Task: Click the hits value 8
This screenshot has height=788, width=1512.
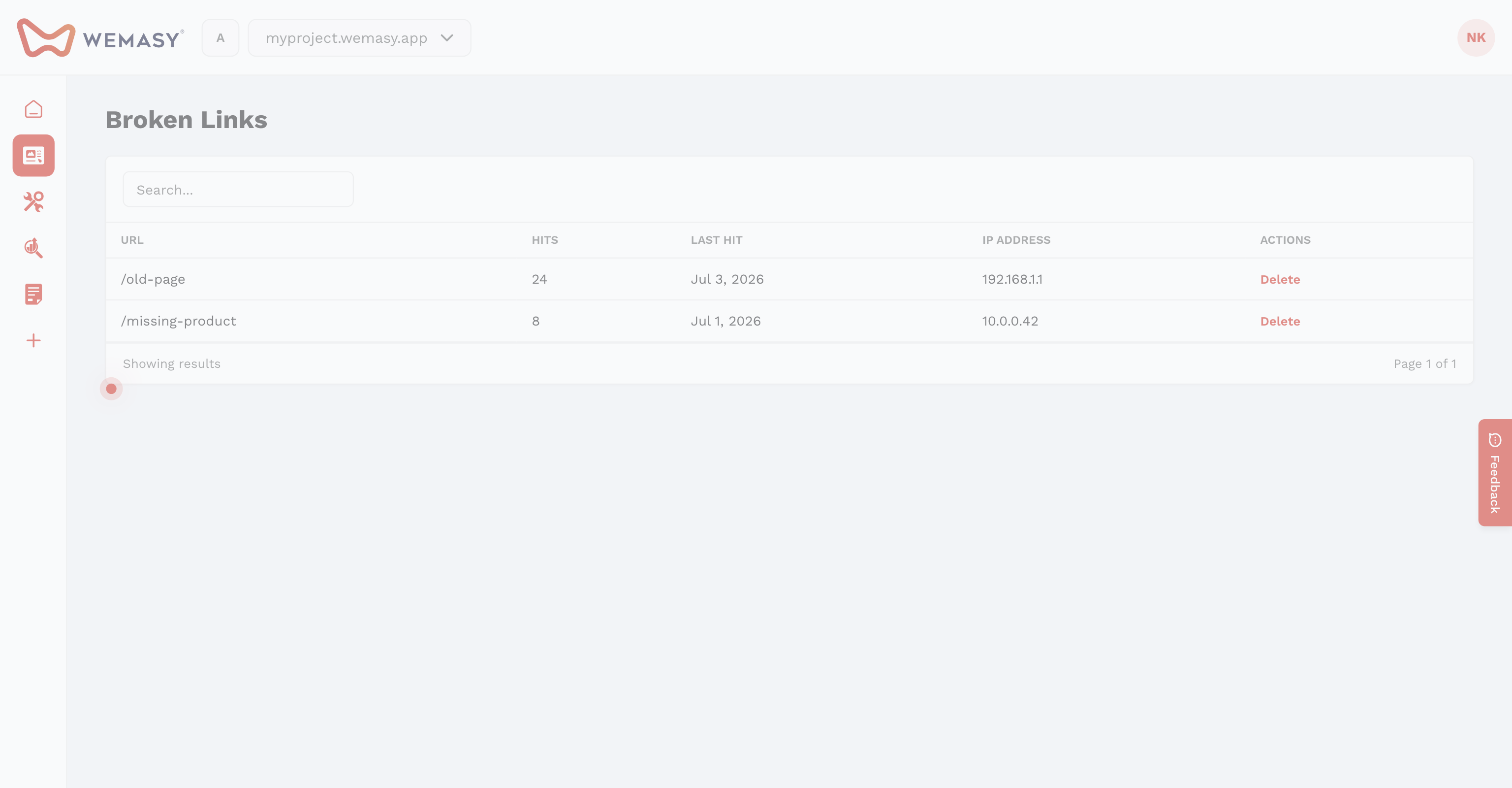Action: coord(535,321)
